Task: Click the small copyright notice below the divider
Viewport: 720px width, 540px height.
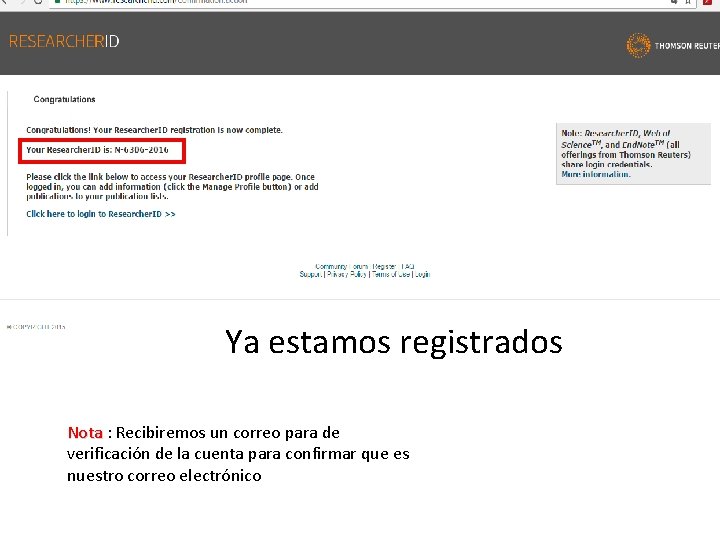Action: 36,327
